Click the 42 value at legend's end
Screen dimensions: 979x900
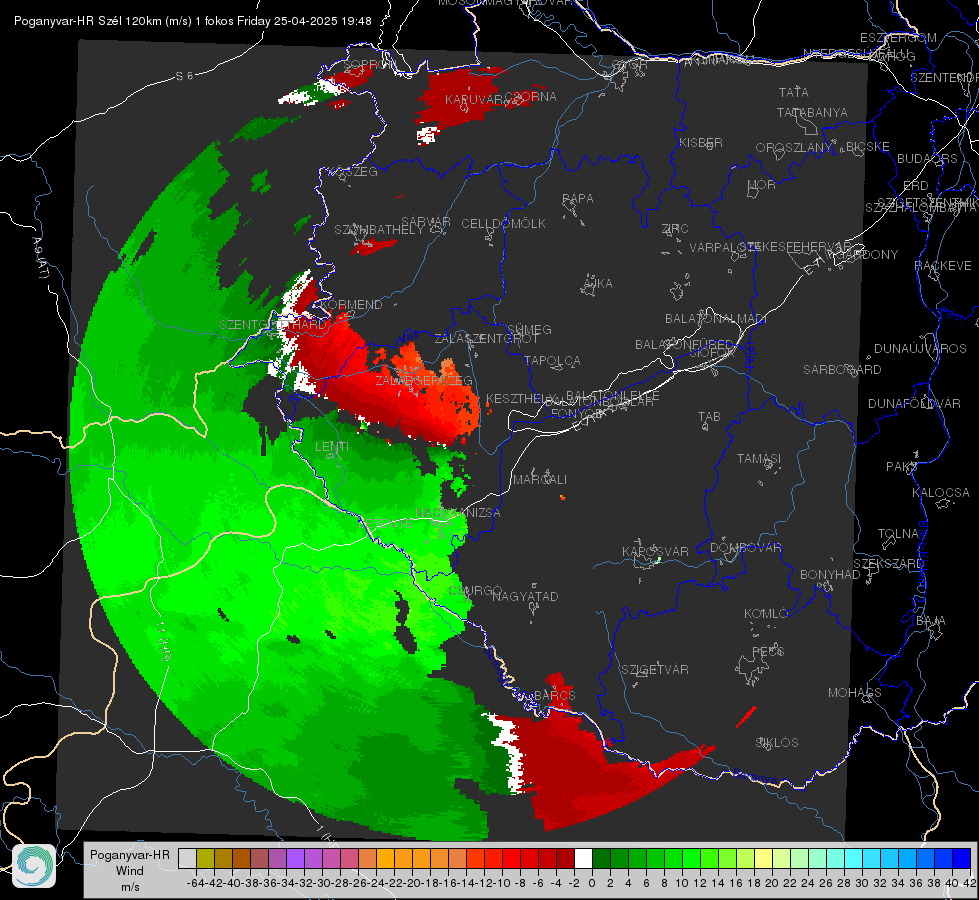(x=969, y=883)
